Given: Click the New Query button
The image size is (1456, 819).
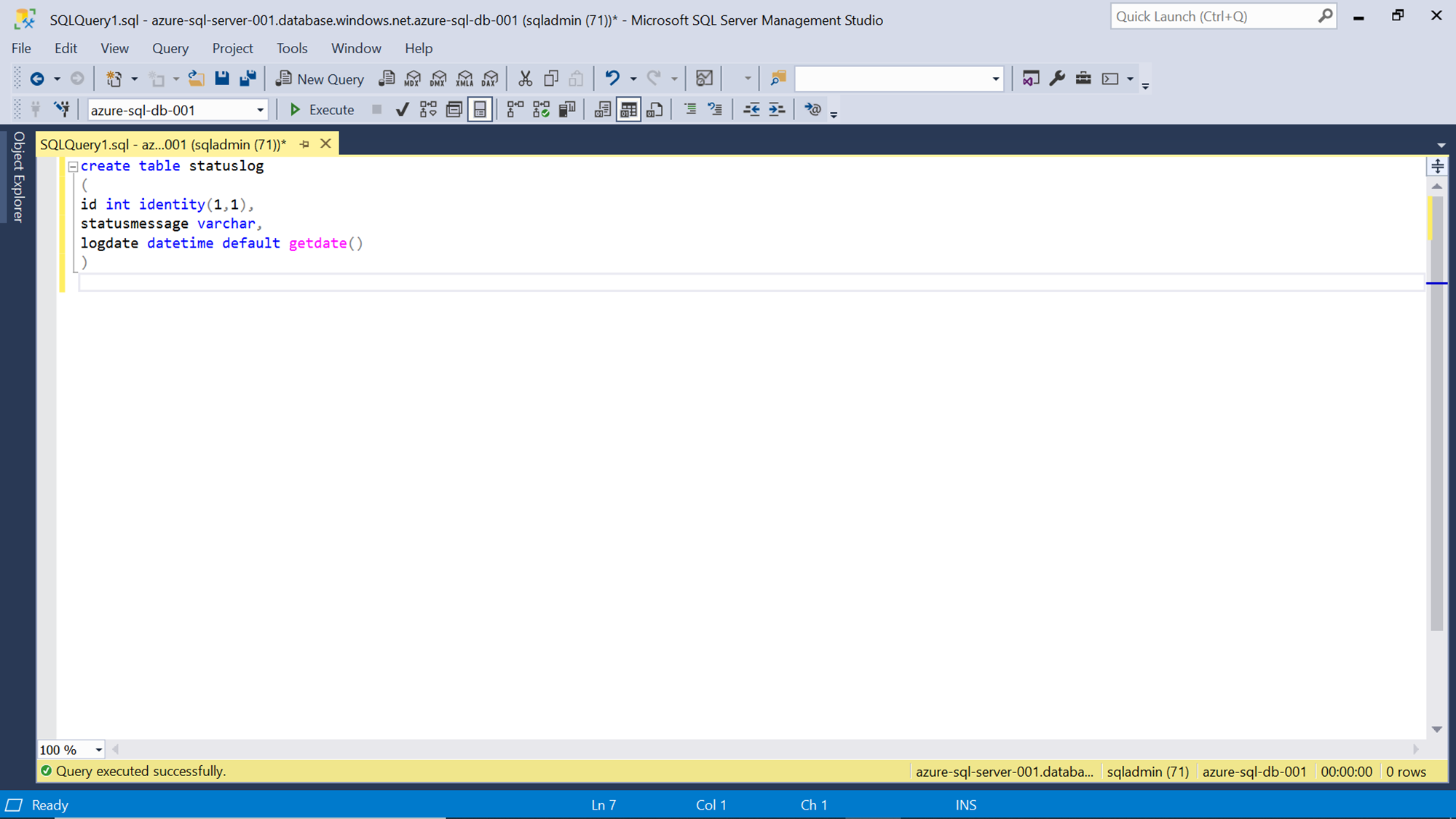Looking at the screenshot, I should pyautogui.click(x=320, y=79).
